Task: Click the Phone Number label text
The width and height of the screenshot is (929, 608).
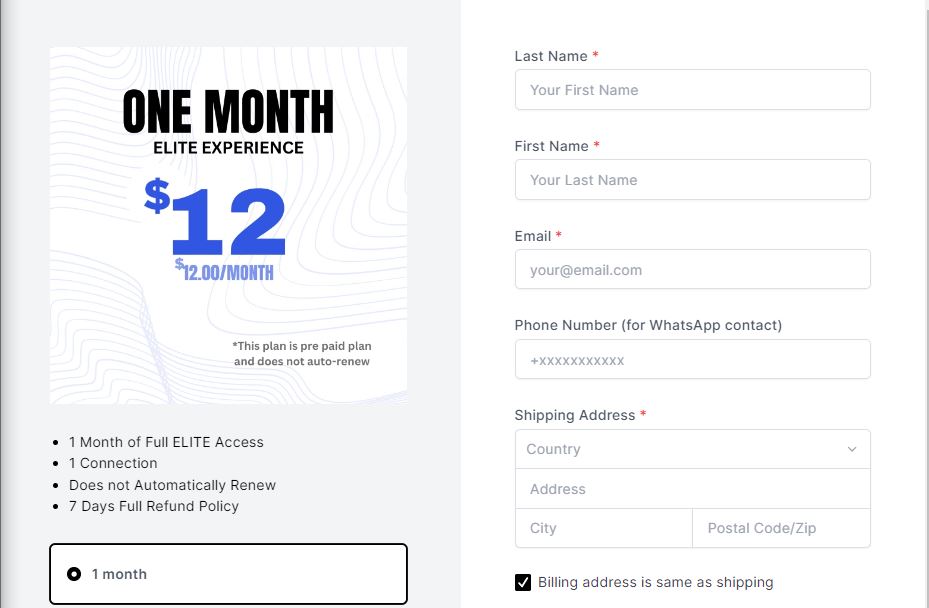Action: [648, 325]
